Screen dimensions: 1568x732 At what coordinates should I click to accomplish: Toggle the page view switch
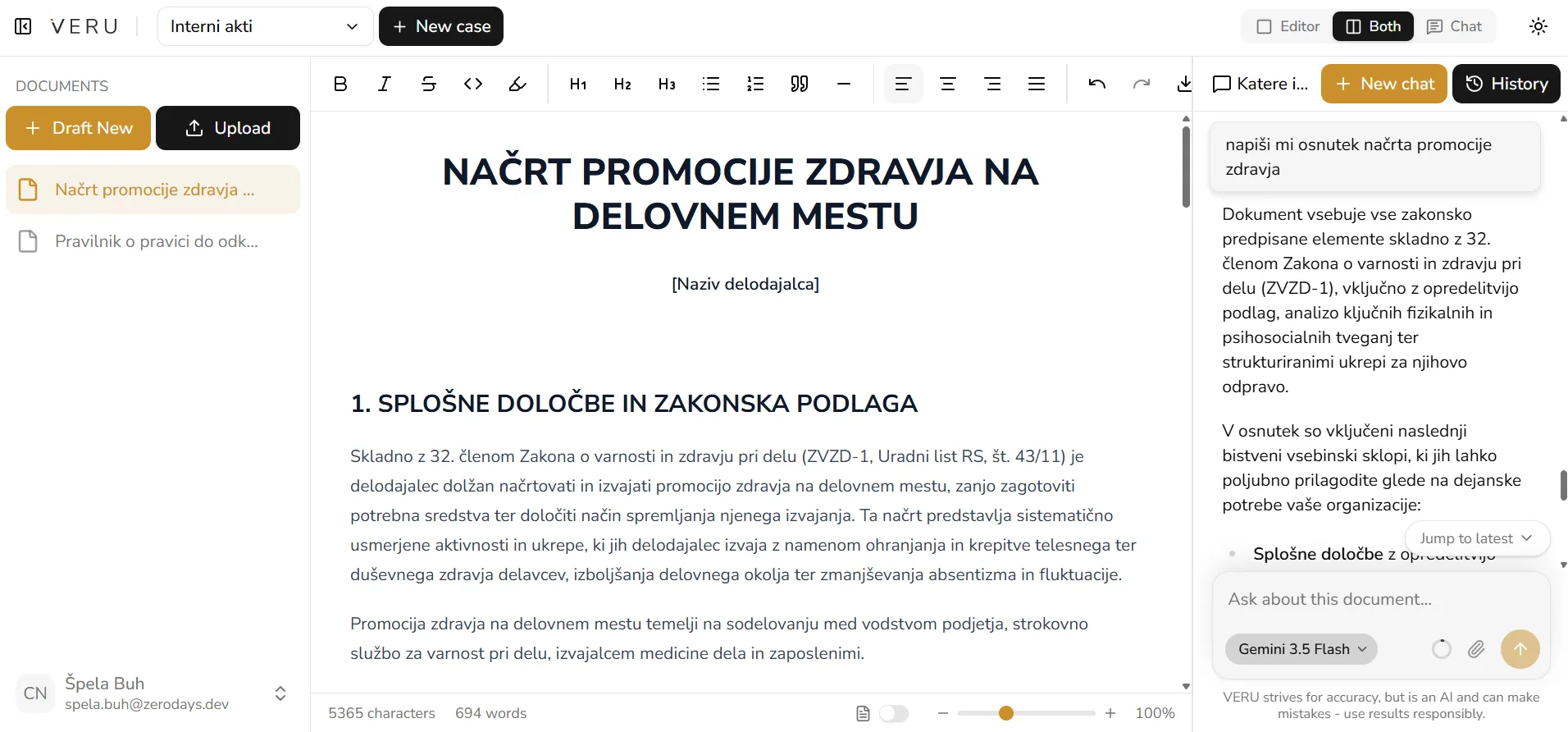click(894, 713)
